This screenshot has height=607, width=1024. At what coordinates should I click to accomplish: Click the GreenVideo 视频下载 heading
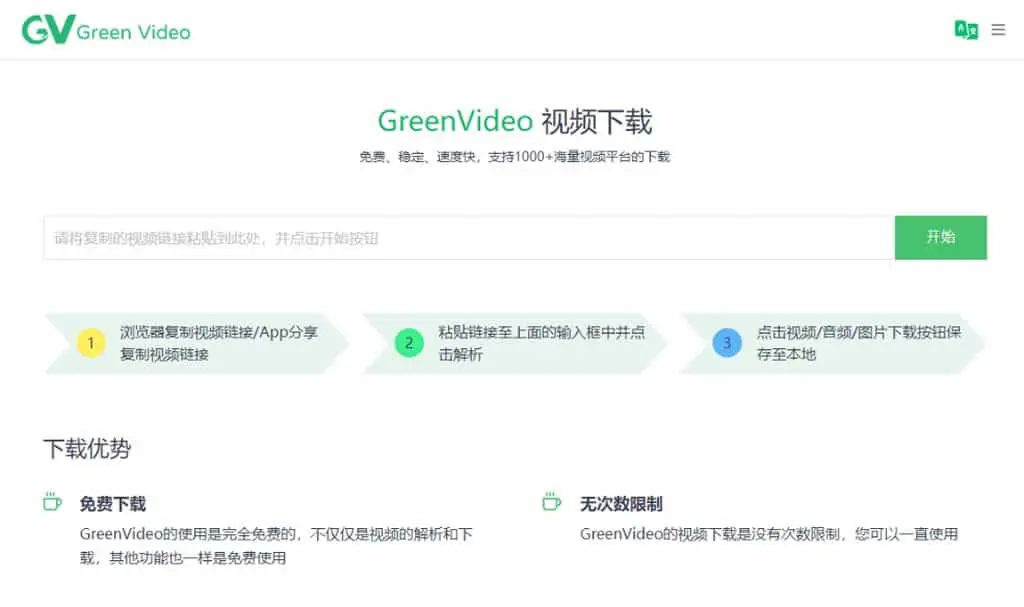coord(515,121)
